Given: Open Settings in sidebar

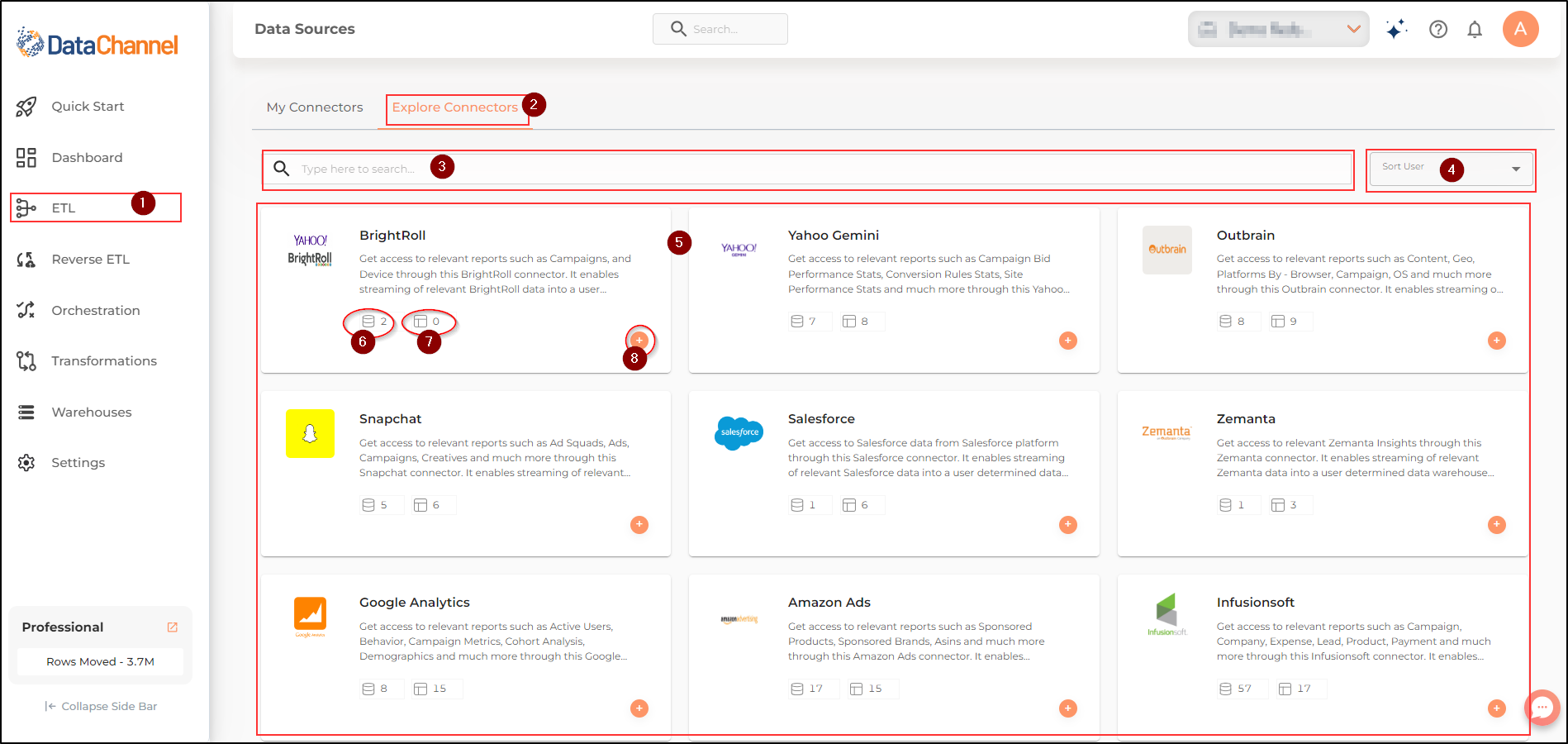Looking at the screenshot, I should tap(60, 463).
